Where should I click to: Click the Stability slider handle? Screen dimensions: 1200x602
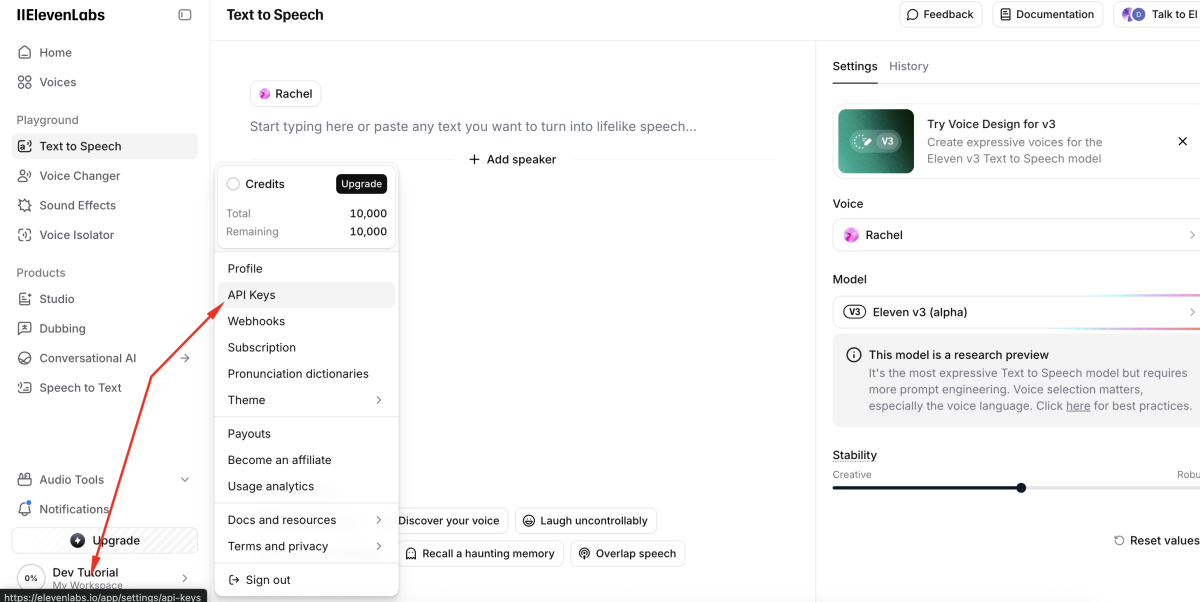1021,488
